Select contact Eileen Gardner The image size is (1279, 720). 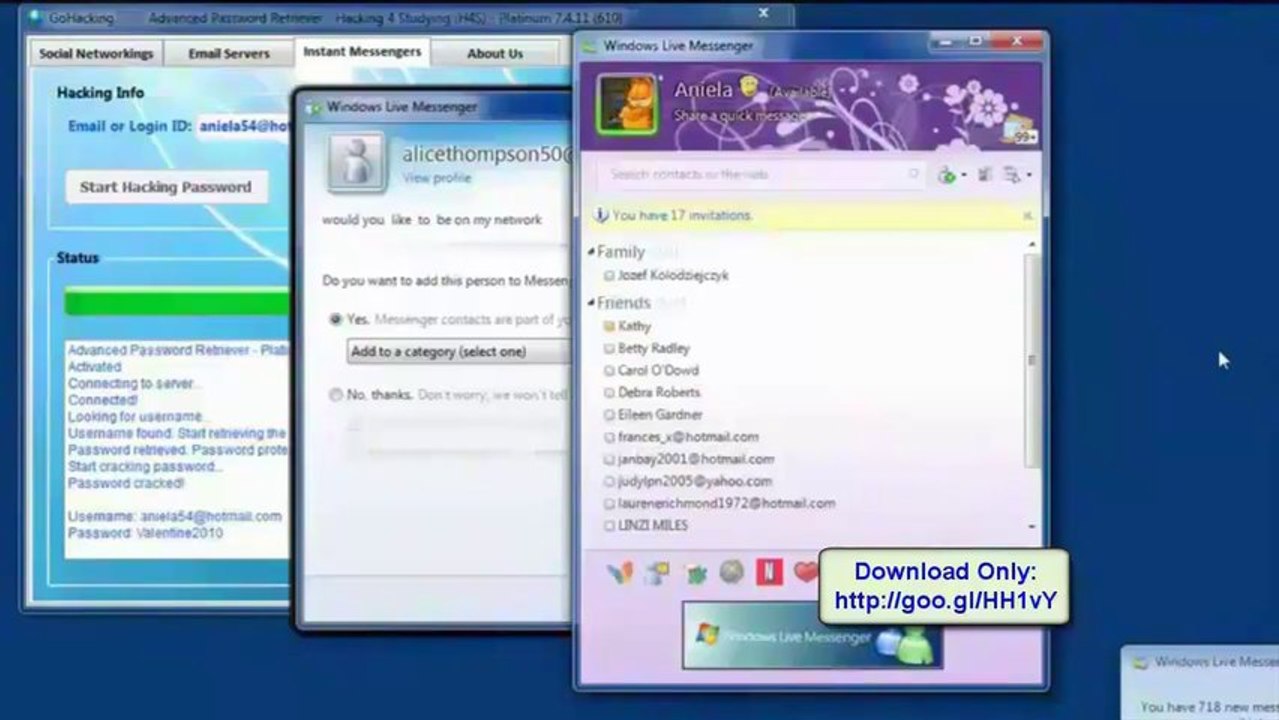[660, 414]
